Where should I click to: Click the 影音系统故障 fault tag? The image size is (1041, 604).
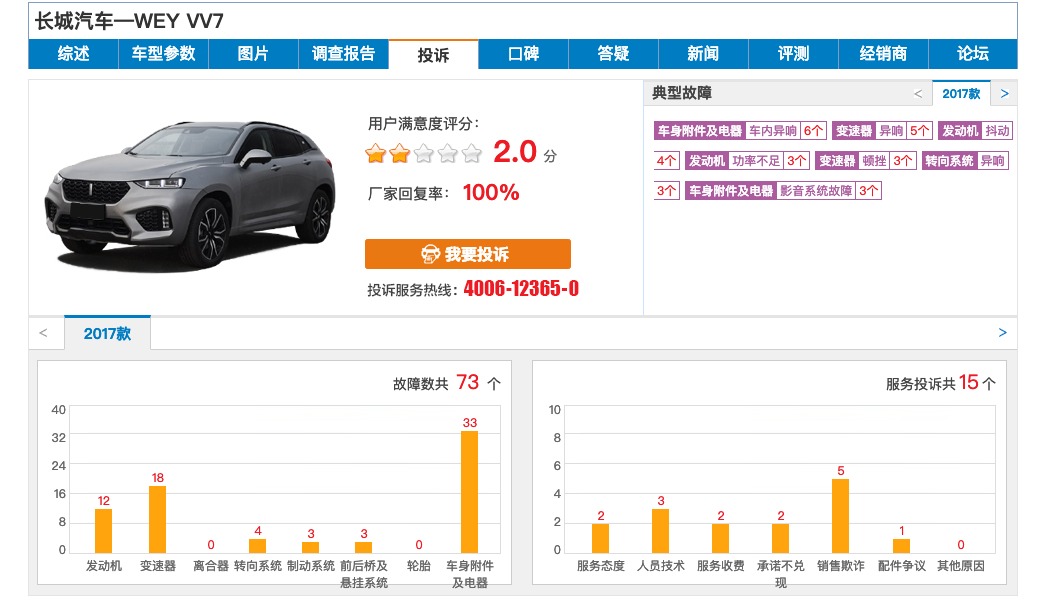816,191
